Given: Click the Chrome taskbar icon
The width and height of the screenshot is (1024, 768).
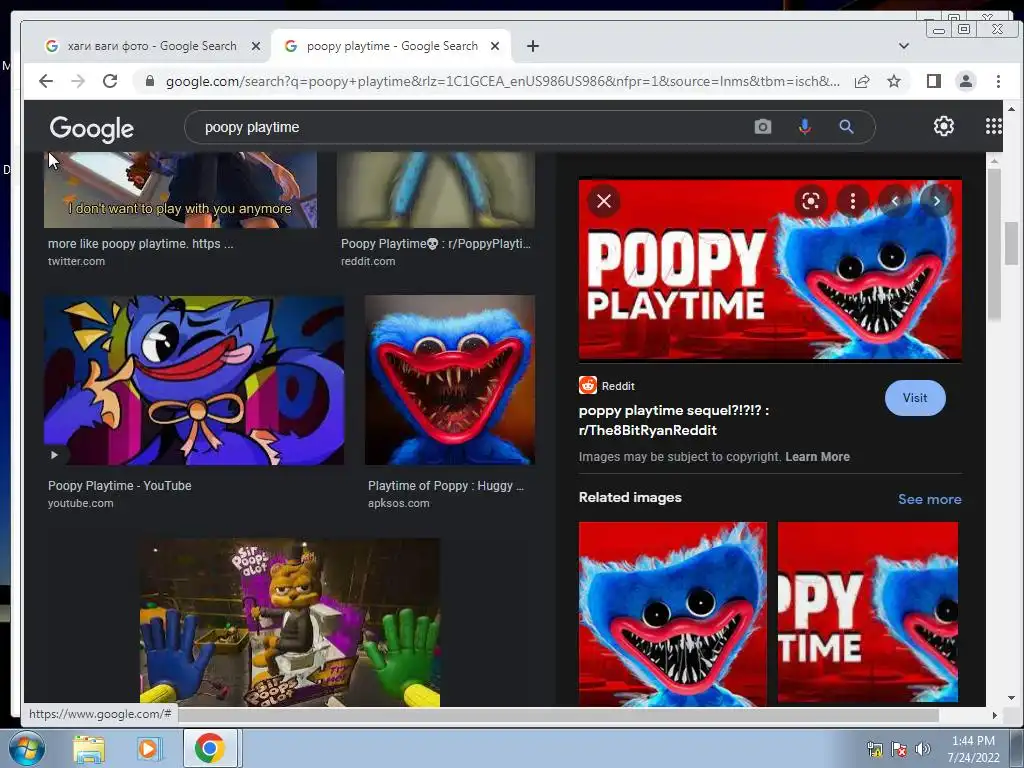Looking at the screenshot, I should (x=210, y=748).
